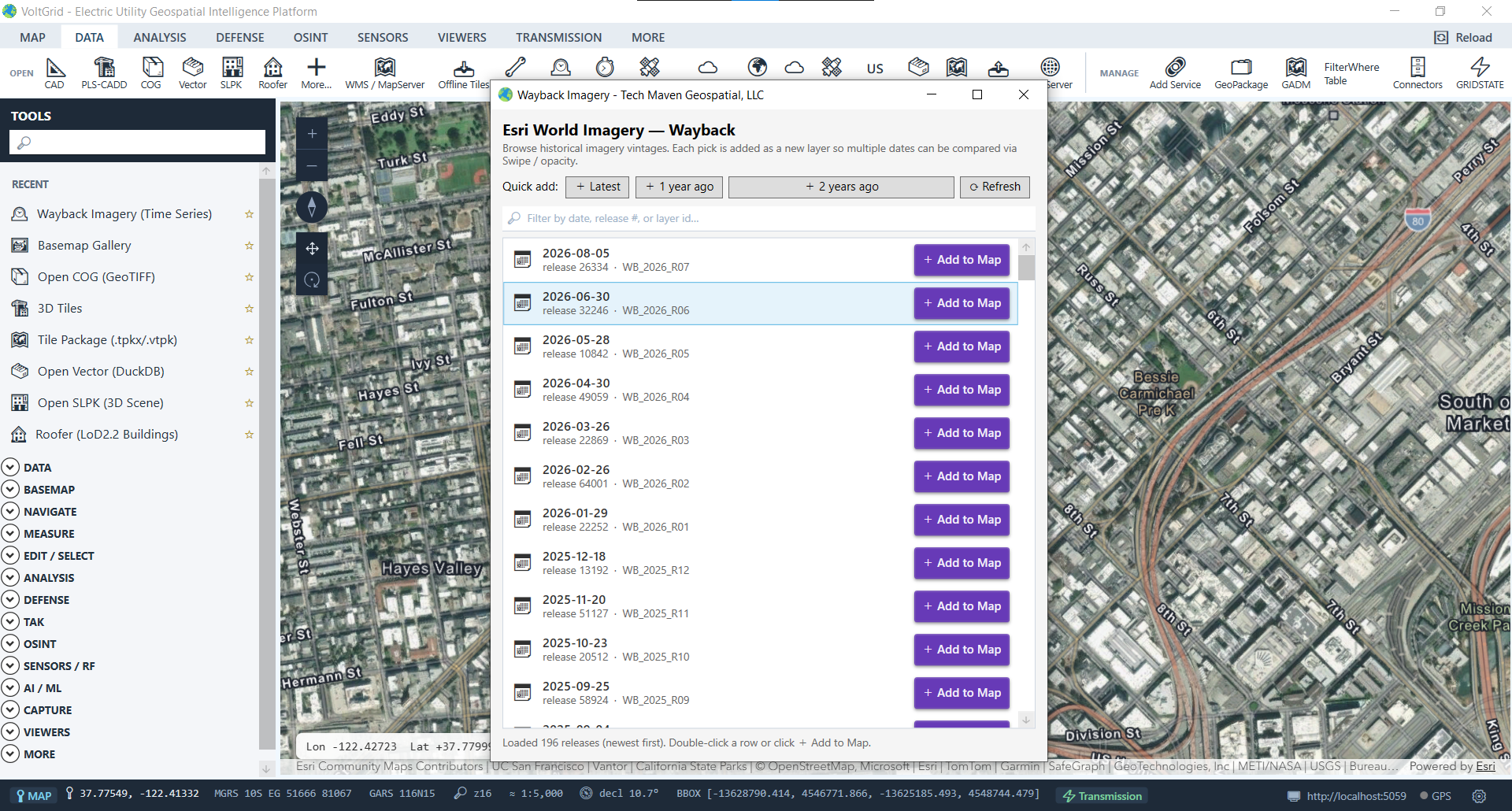Zoom in on the map
The height and width of the screenshot is (811, 1512).
point(312,134)
